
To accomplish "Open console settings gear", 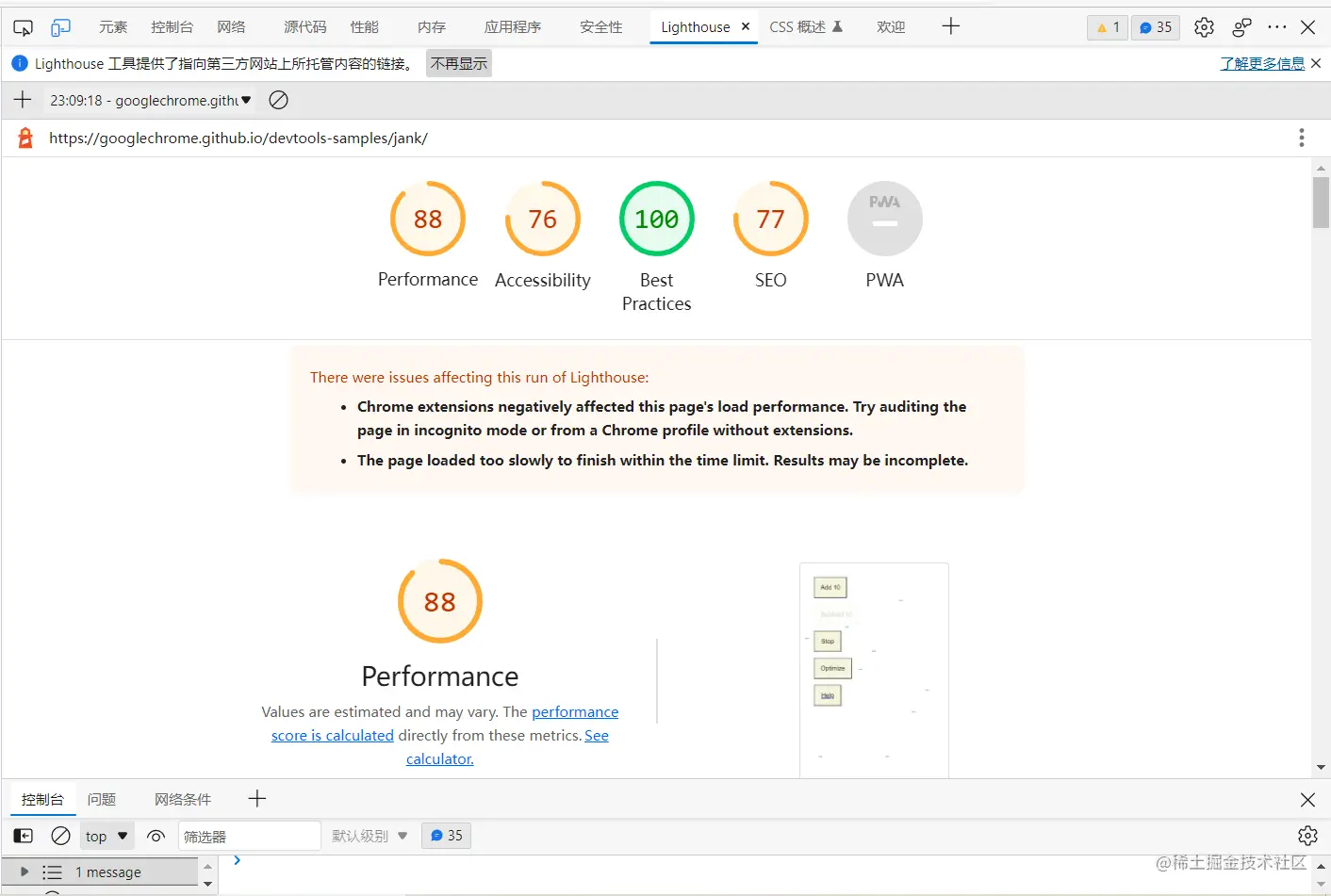I will click(1307, 836).
